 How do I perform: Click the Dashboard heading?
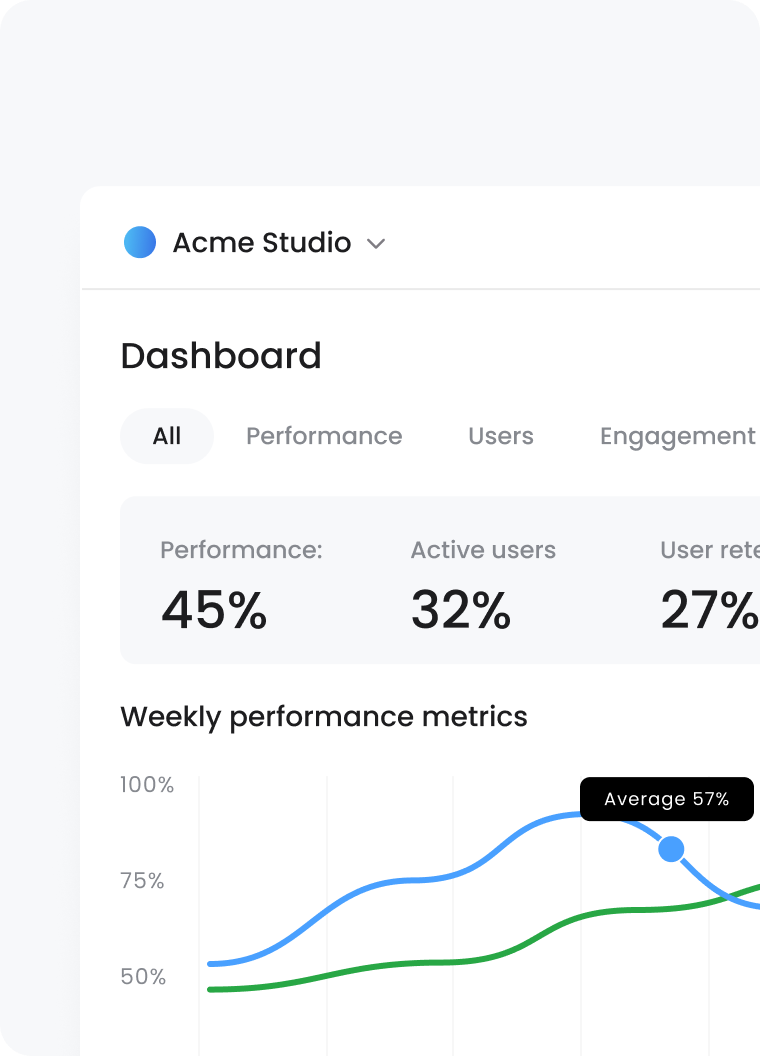coord(220,356)
